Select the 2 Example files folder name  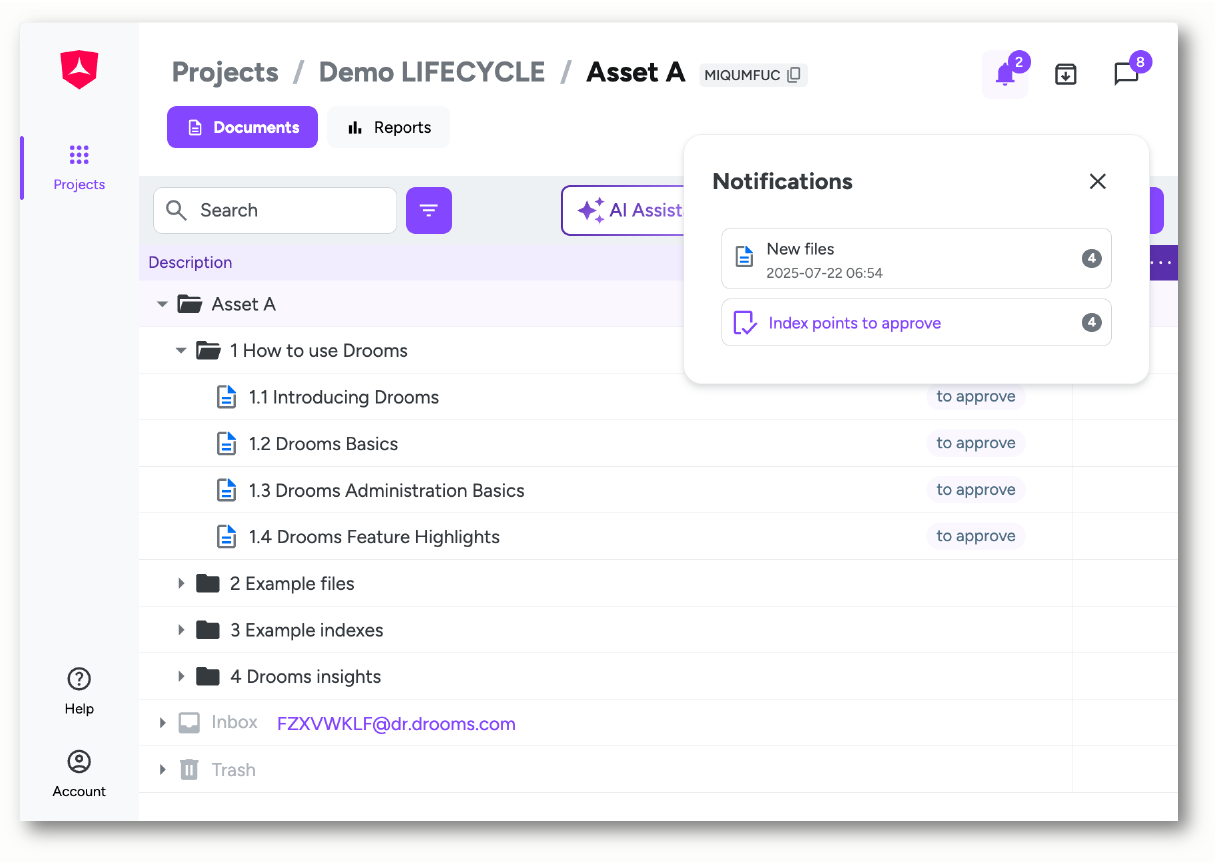(292, 583)
